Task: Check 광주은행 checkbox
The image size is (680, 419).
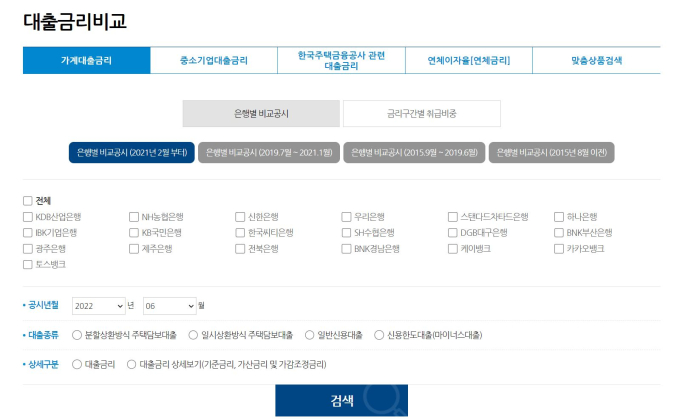Action: point(28,249)
